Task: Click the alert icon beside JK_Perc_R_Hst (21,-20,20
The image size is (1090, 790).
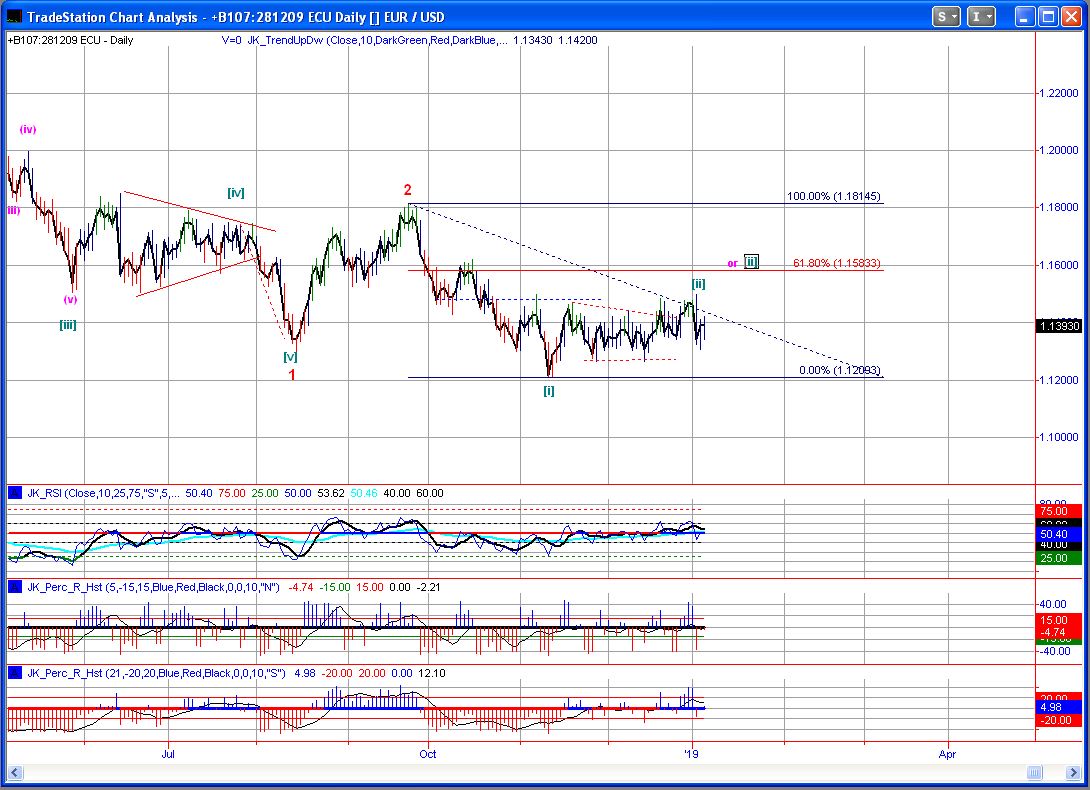Action: point(15,673)
